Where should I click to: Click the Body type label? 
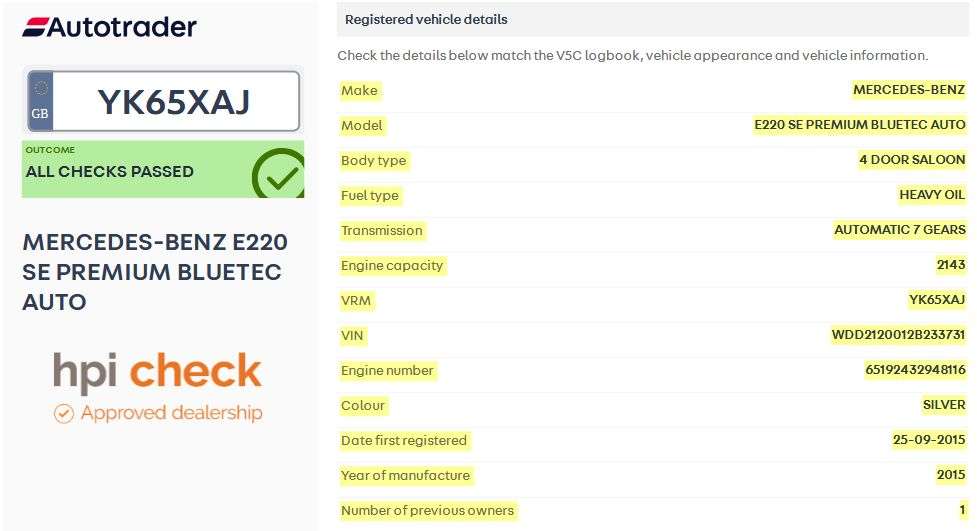[374, 160]
